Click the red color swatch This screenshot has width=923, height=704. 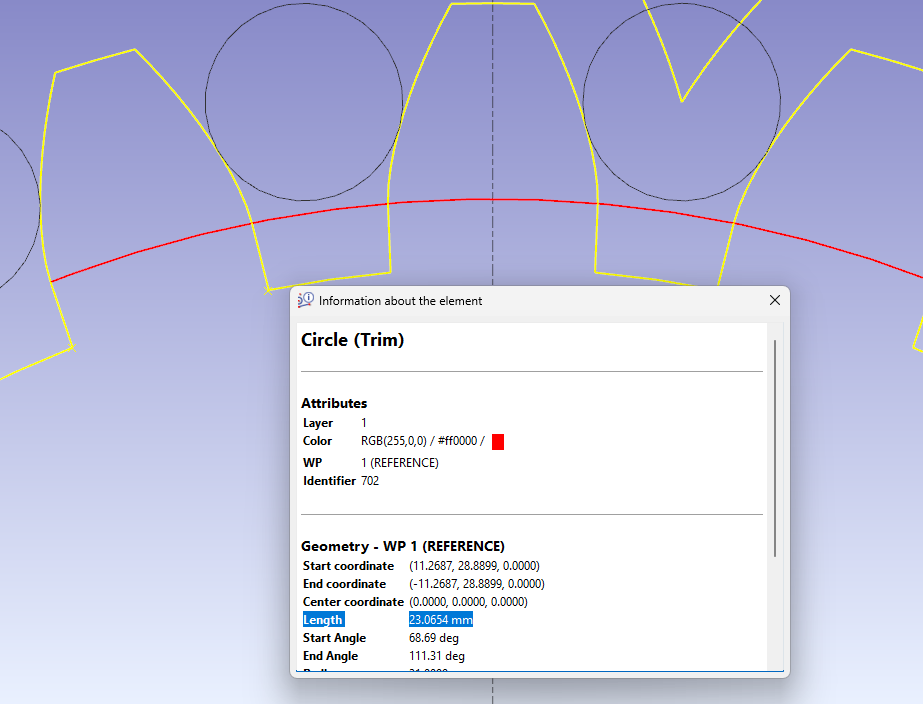click(x=498, y=442)
